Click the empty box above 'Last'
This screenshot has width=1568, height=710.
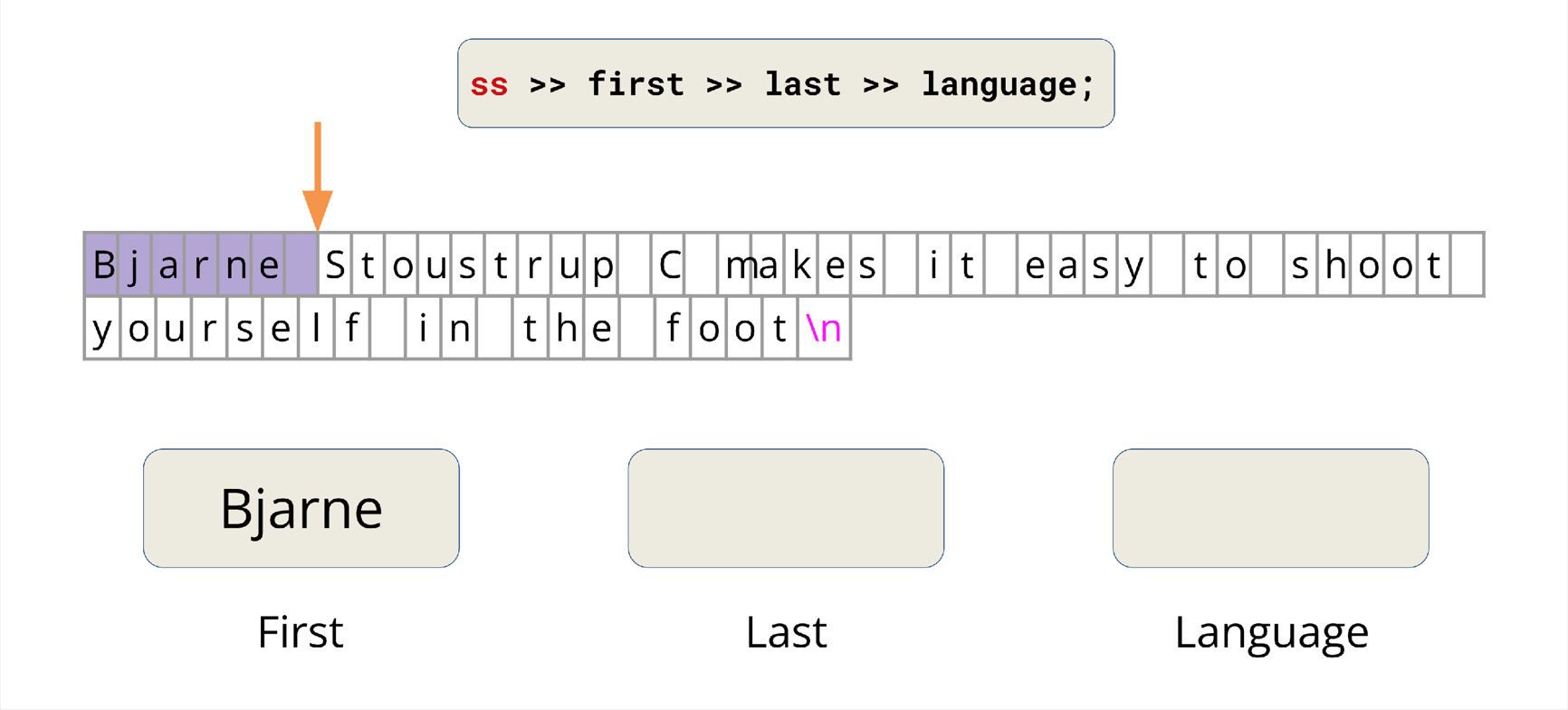tap(786, 508)
